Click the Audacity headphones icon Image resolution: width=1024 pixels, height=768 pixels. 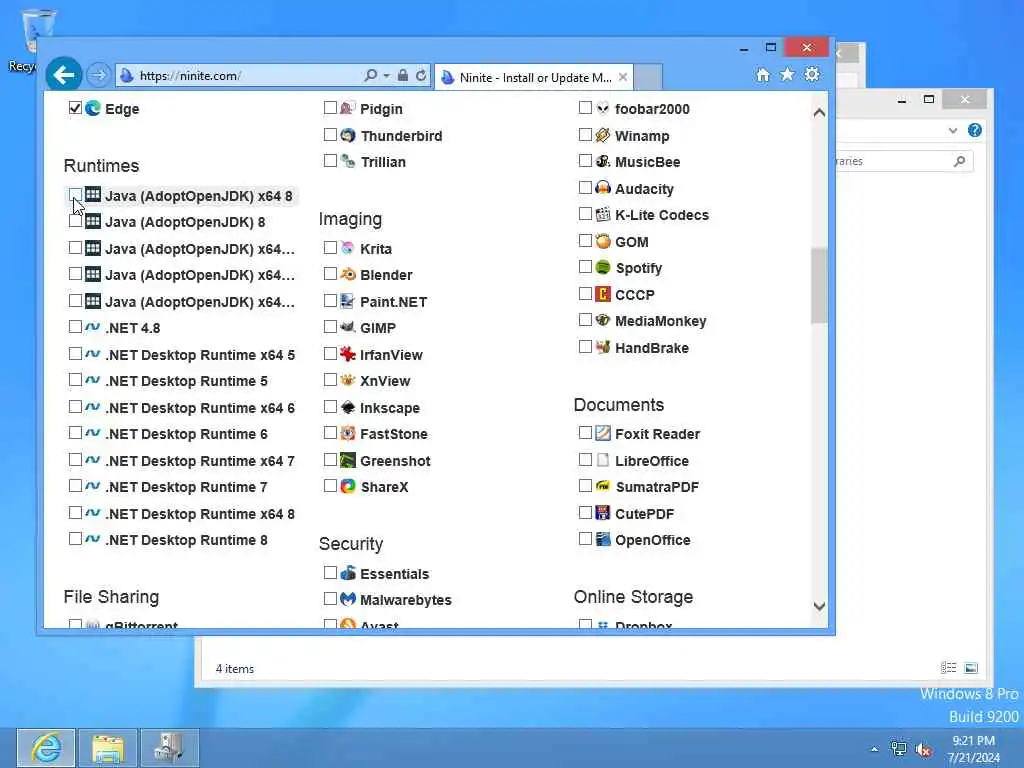click(603, 188)
